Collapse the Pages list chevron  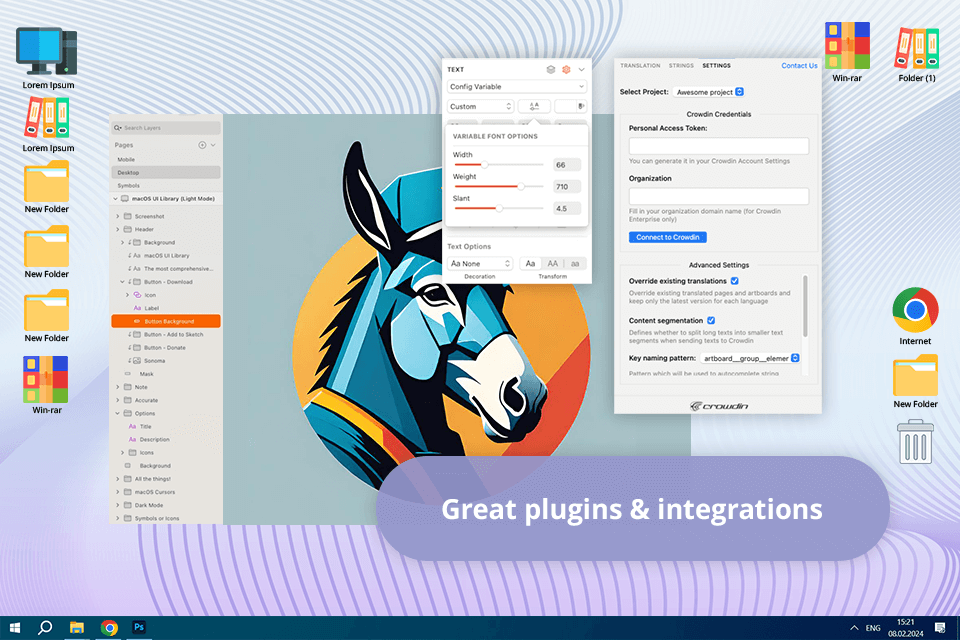(213, 145)
